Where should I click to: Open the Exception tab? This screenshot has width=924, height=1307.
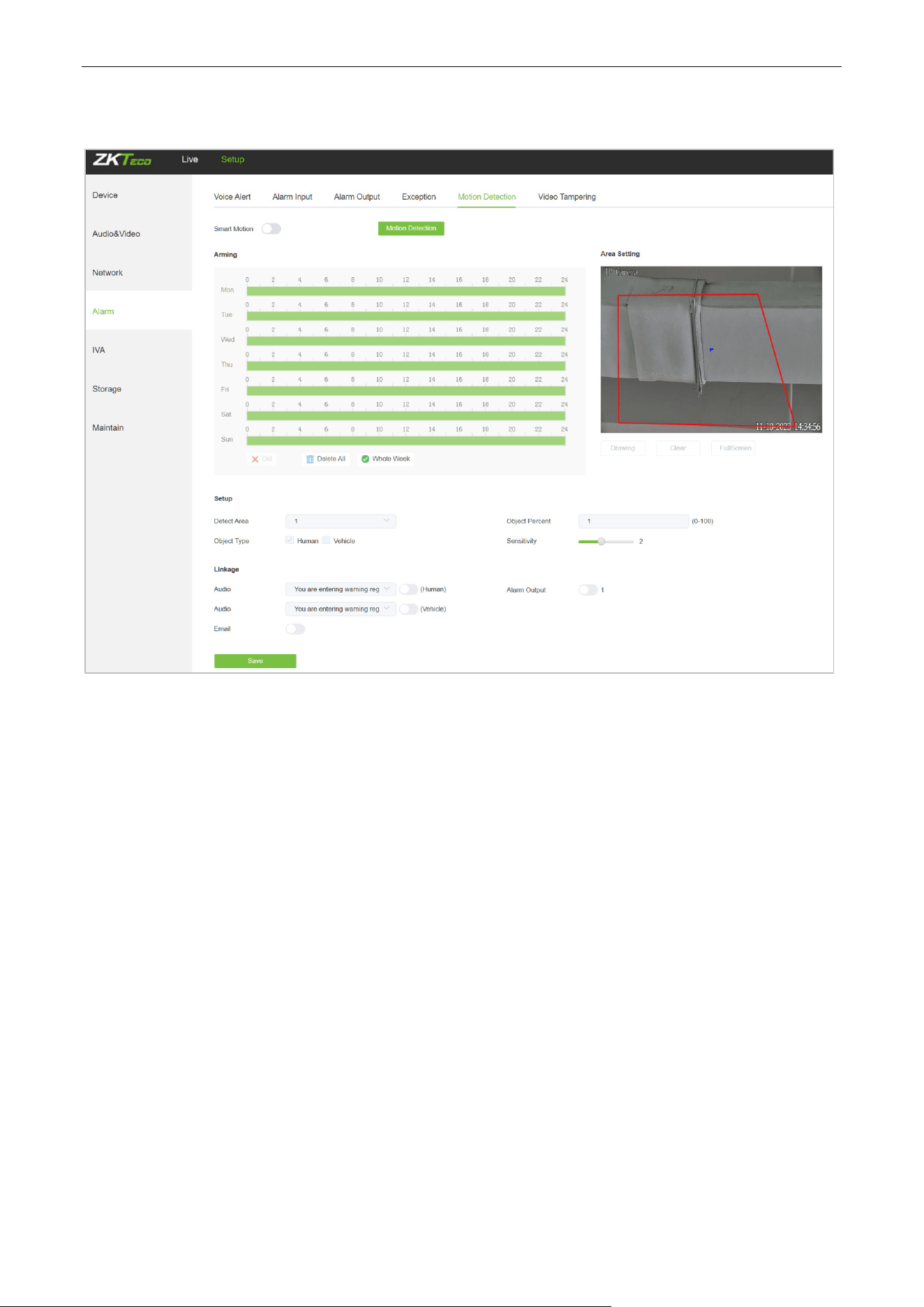pos(419,197)
